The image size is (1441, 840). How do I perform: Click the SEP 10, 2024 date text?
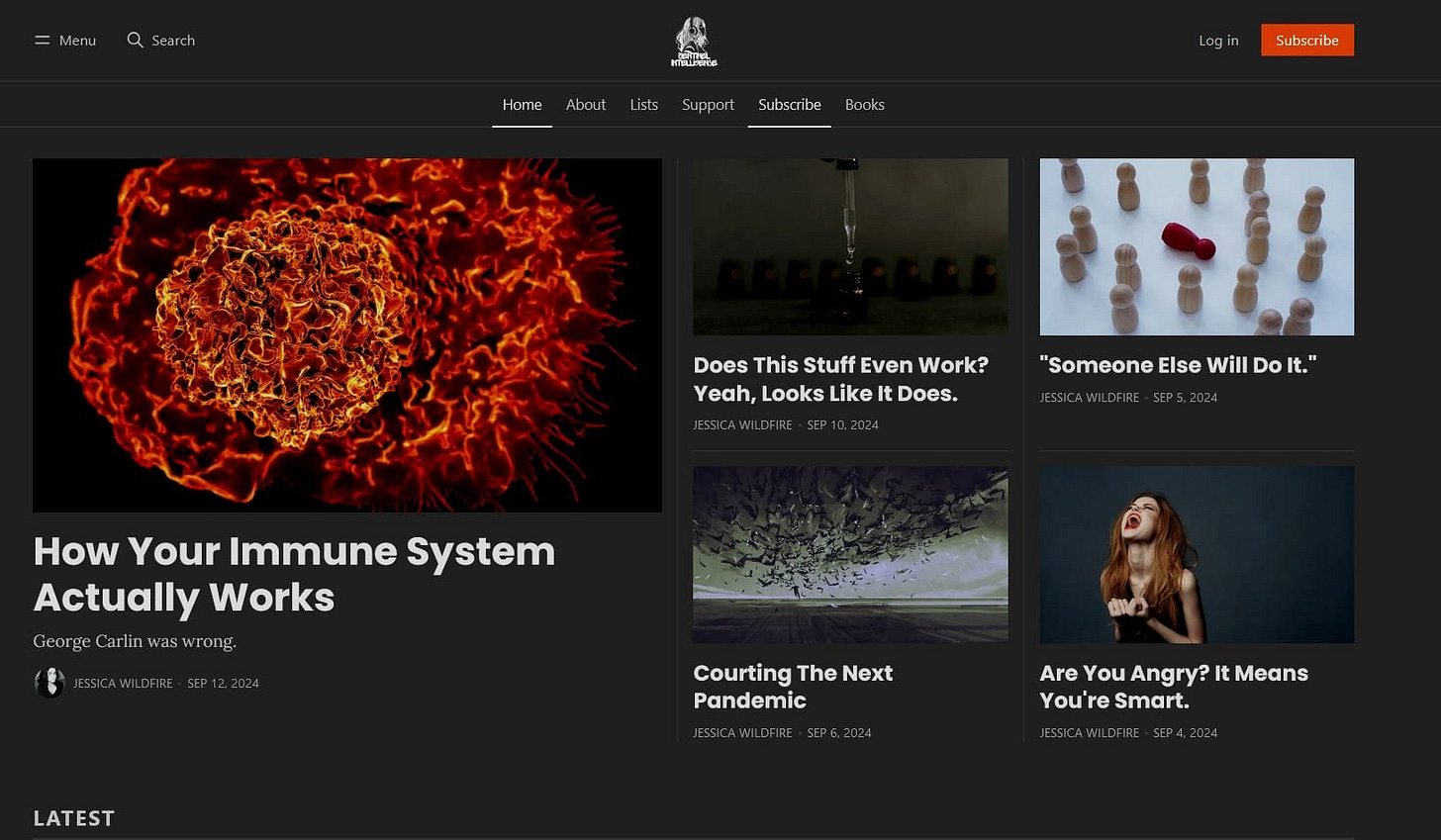[842, 425]
